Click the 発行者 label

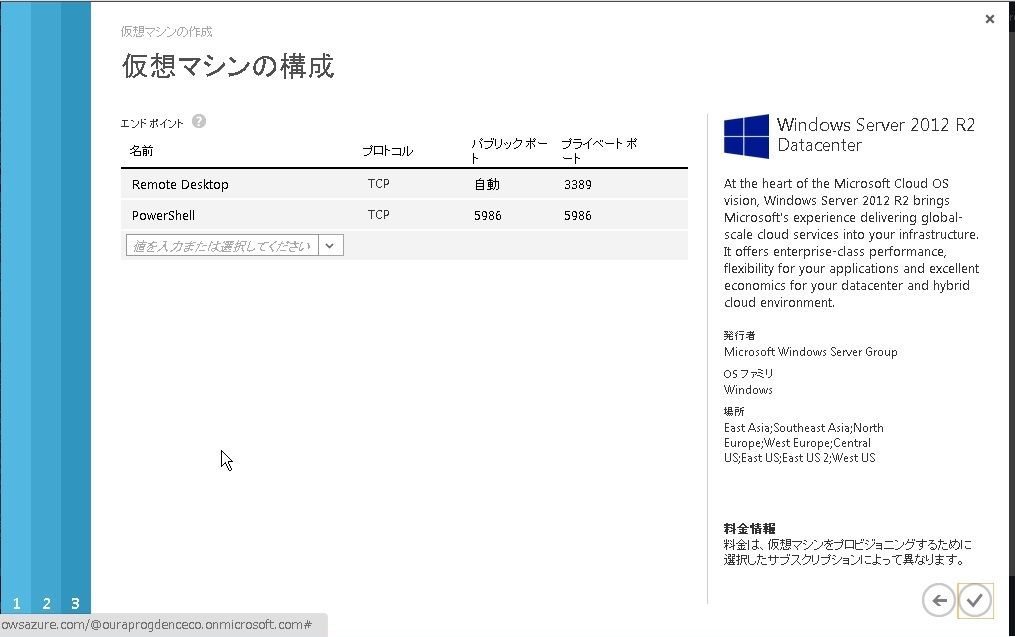(x=739, y=335)
